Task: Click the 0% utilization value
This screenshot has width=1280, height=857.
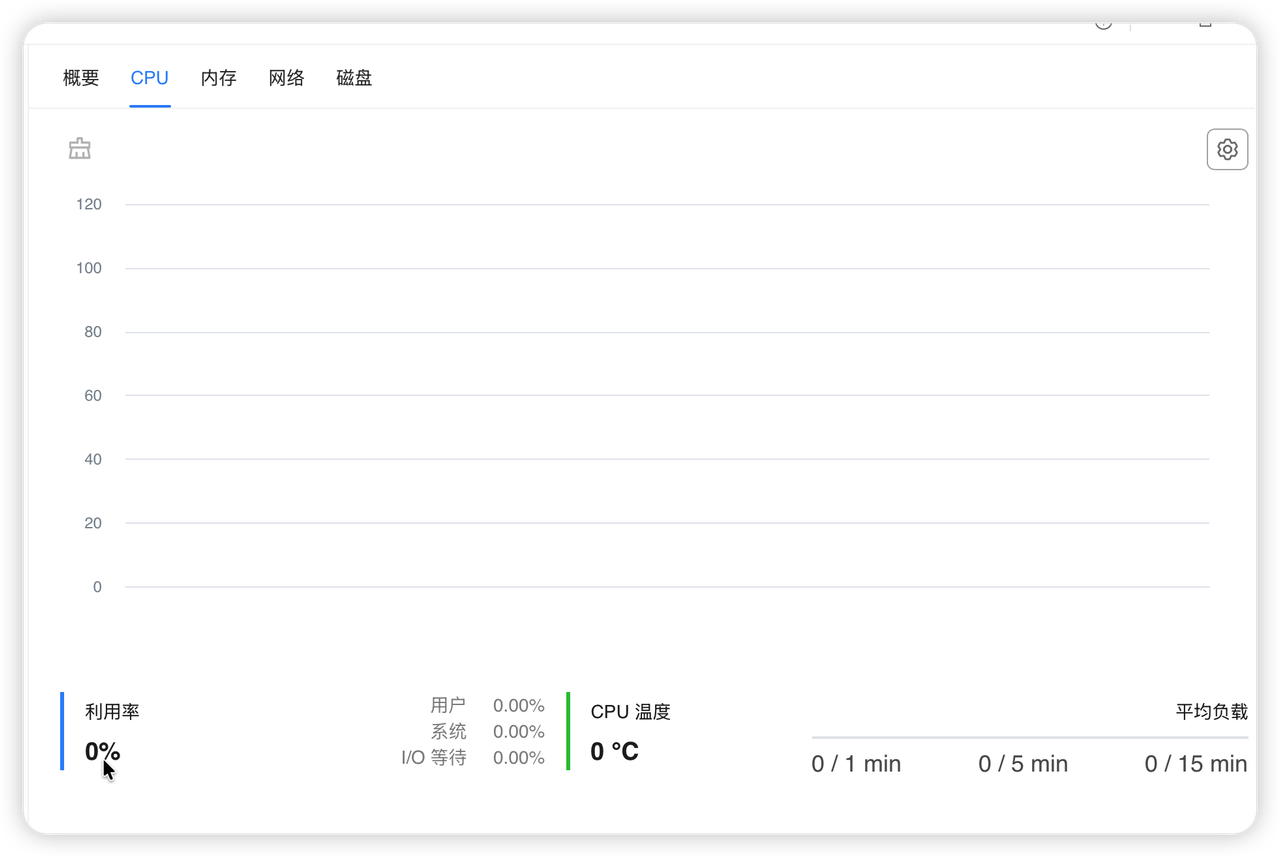Action: pyautogui.click(x=102, y=752)
